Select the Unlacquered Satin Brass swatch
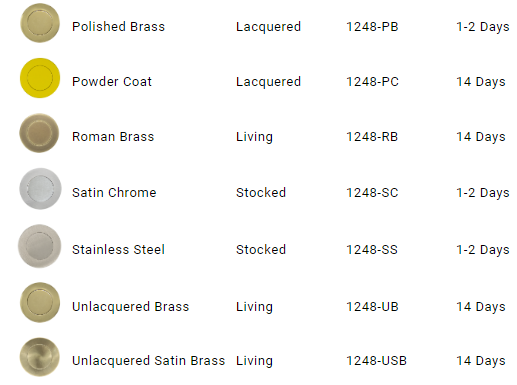Image resolution: width=517 pixels, height=385 pixels. 40,357
